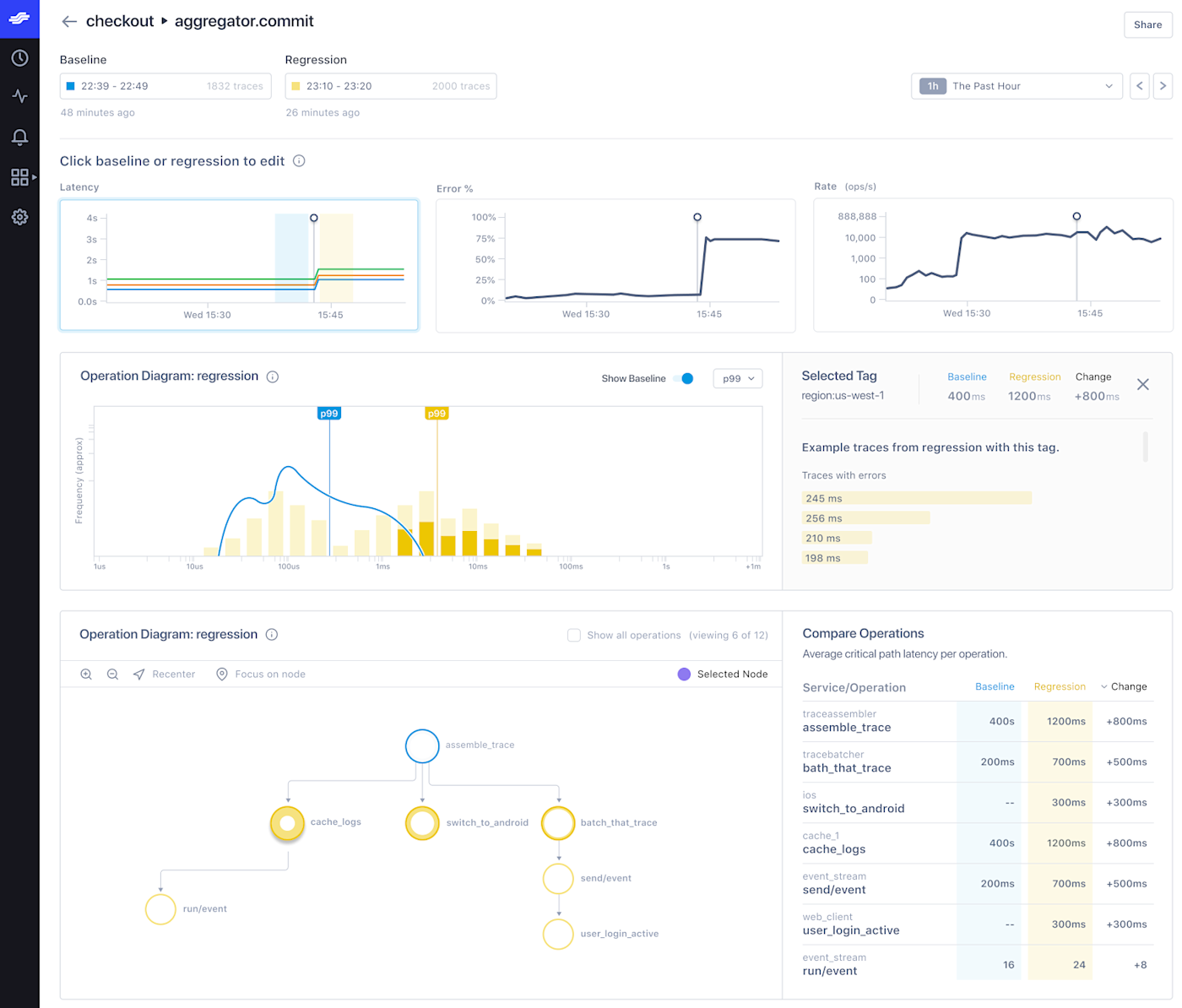Edit the Regression 23:10 - 23:20 time field
Screen dimensions: 1182x1008
tap(391, 86)
